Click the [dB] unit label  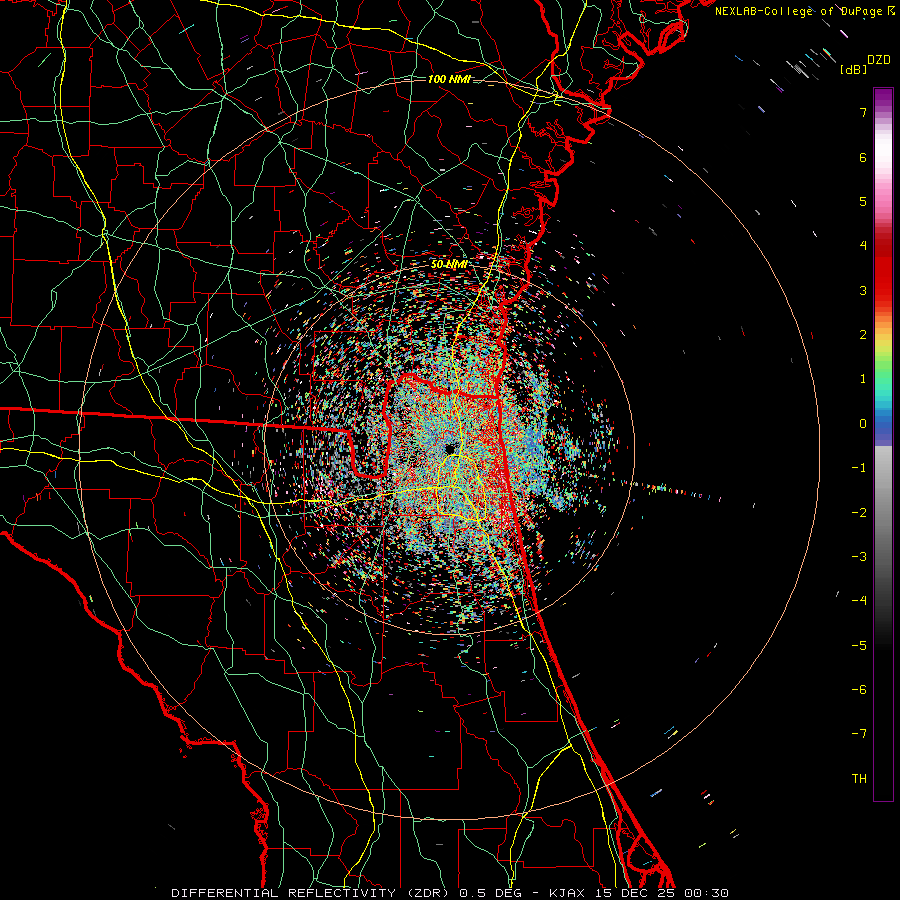(854, 69)
